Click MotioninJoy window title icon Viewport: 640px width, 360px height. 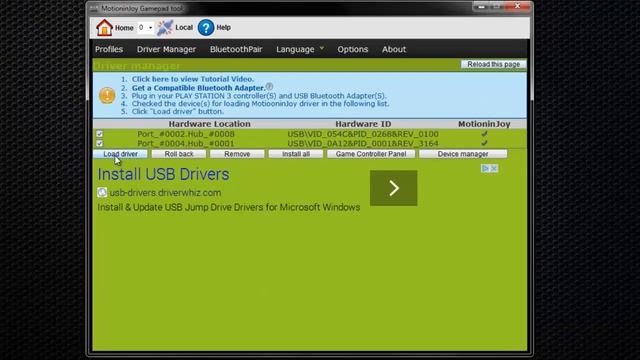click(x=94, y=8)
